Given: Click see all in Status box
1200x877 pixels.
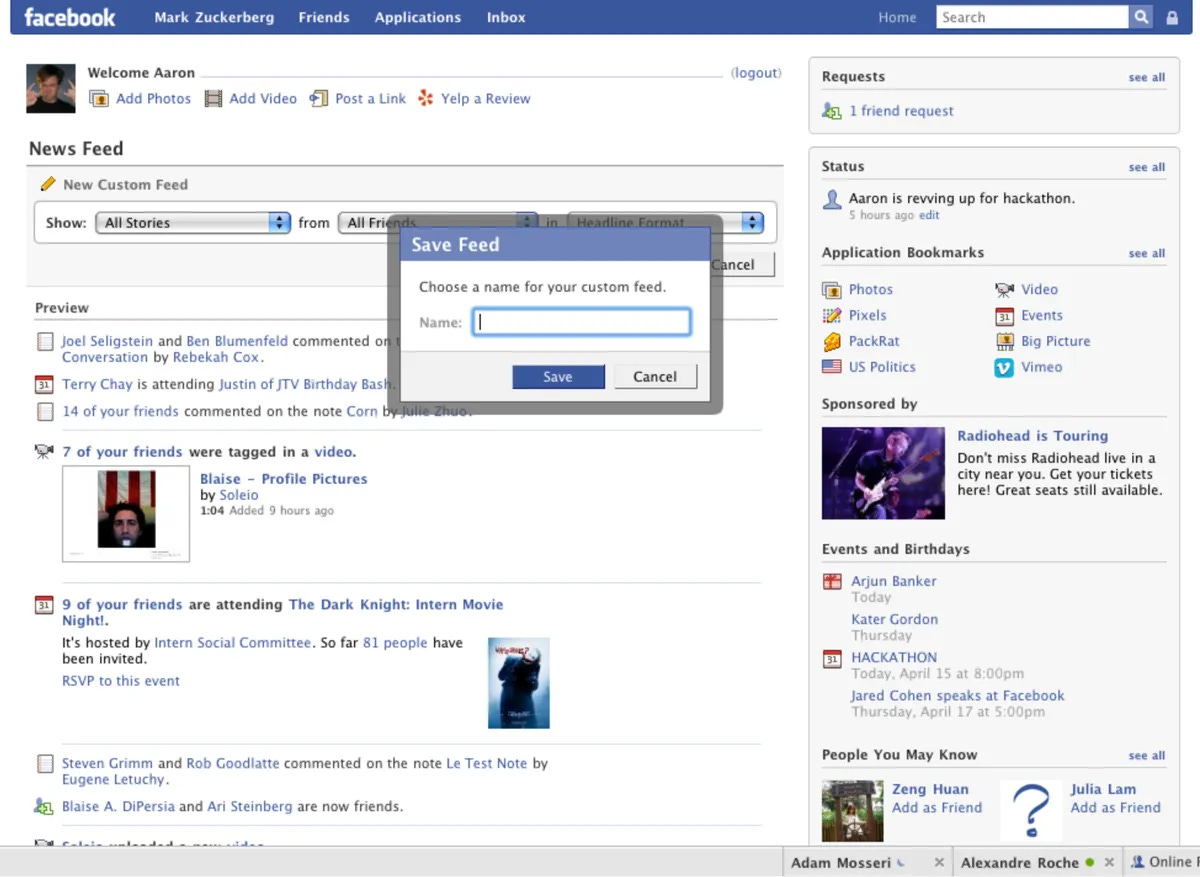Looking at the screenshot, I should click(1147, 167).
